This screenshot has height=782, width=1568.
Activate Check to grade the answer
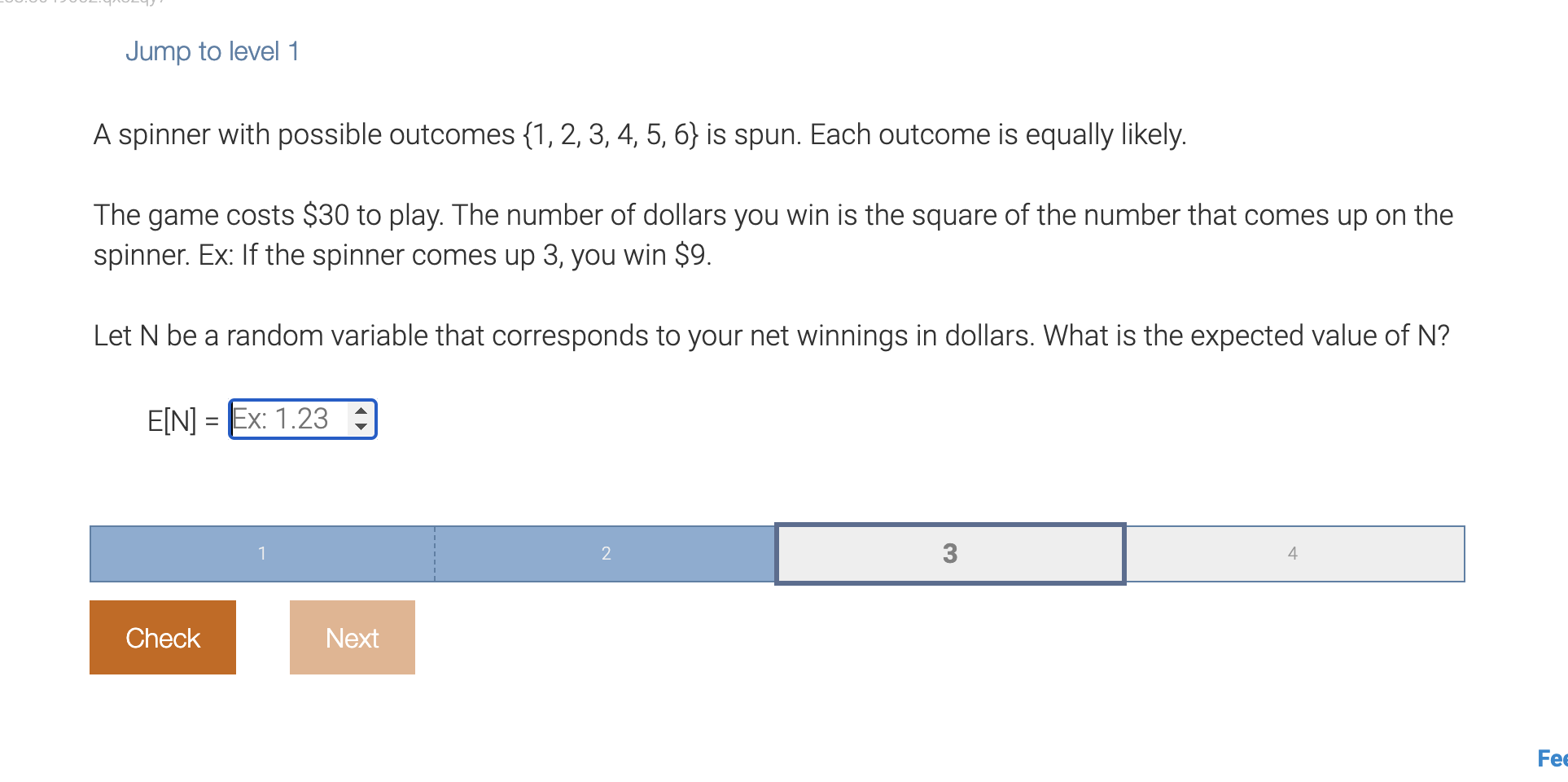[x=162, y=637]
